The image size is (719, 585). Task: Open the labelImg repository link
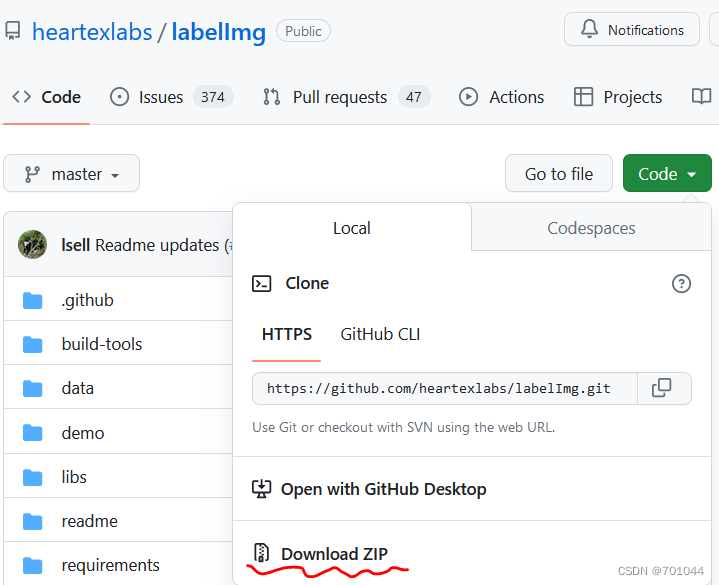tap(219, 33)
